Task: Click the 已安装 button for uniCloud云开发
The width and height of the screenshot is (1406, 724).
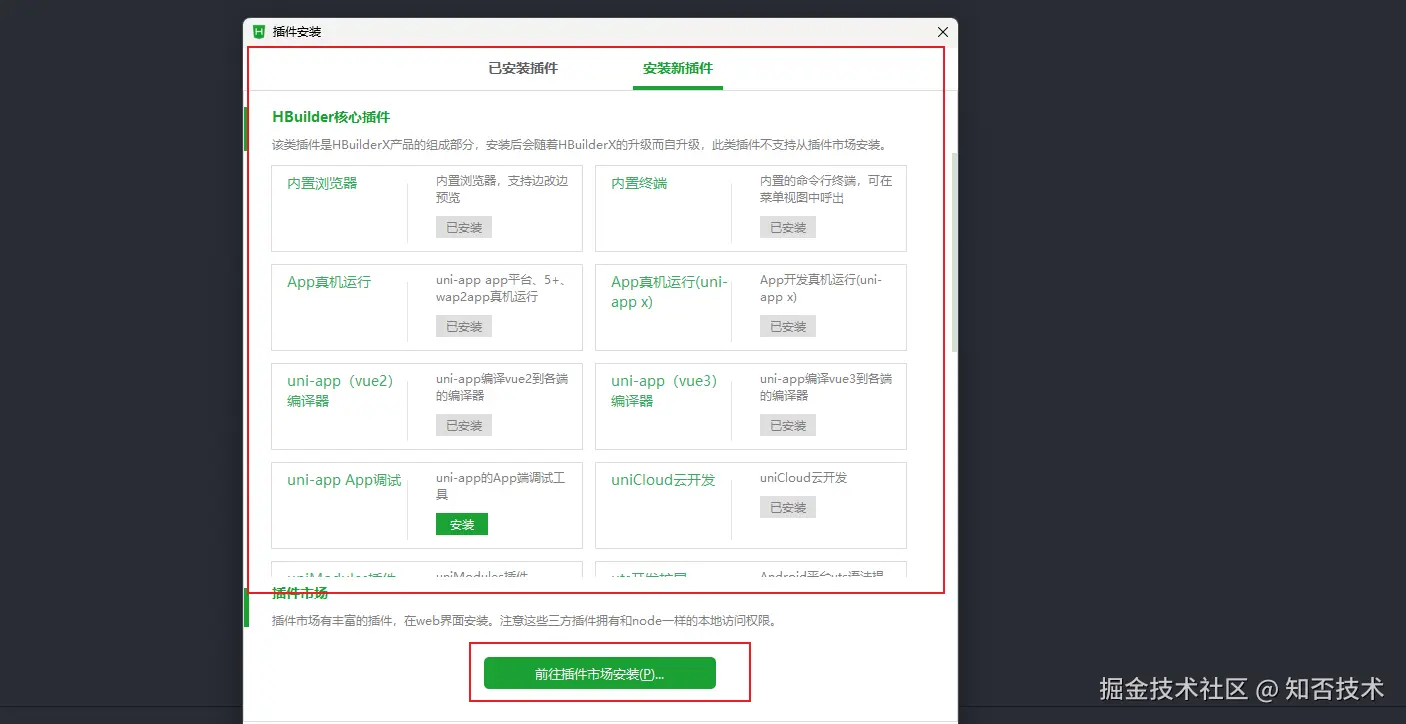Action: click(x=788, y=507)
